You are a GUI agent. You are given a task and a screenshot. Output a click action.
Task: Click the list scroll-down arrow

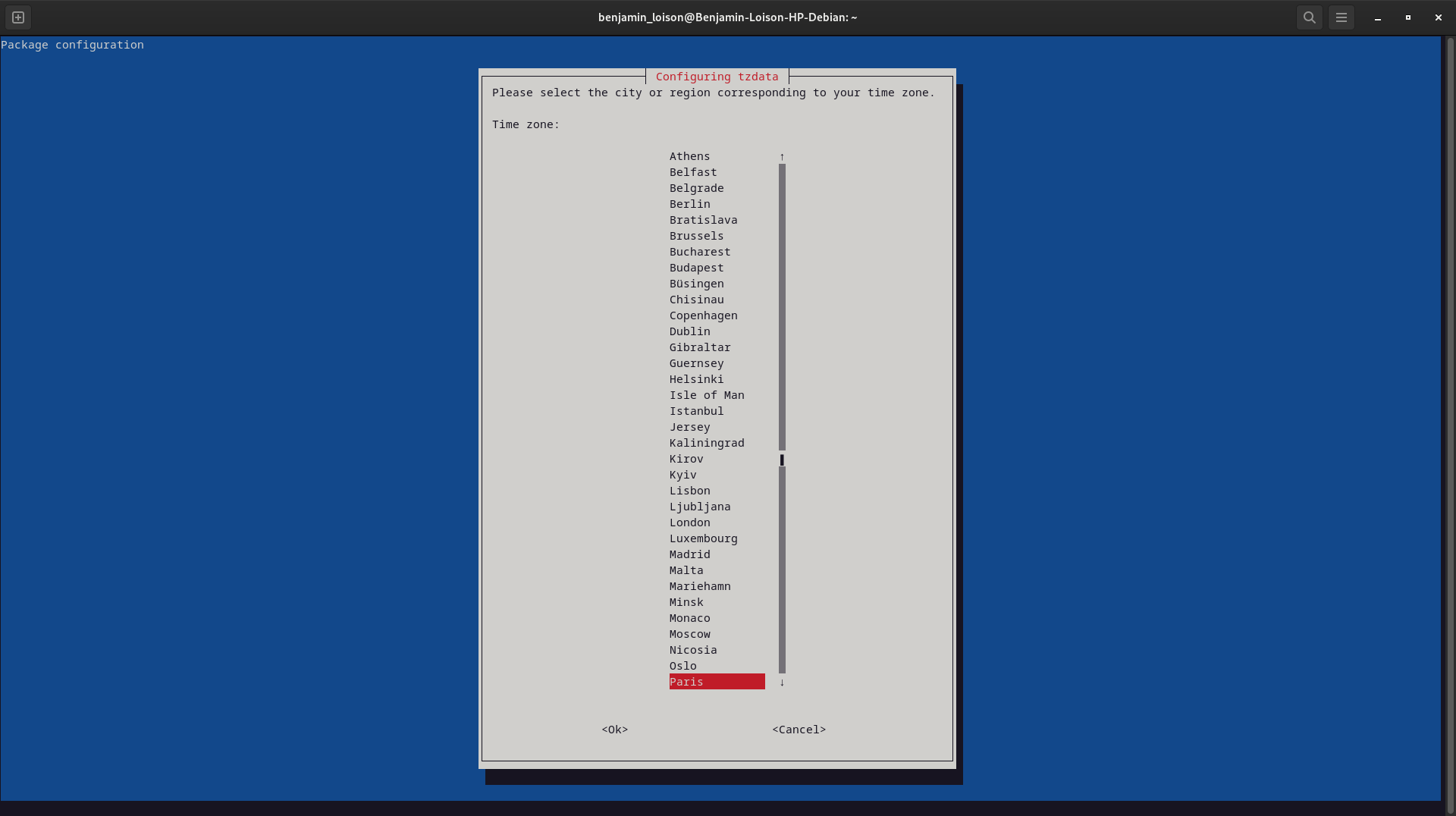[782, 683]
